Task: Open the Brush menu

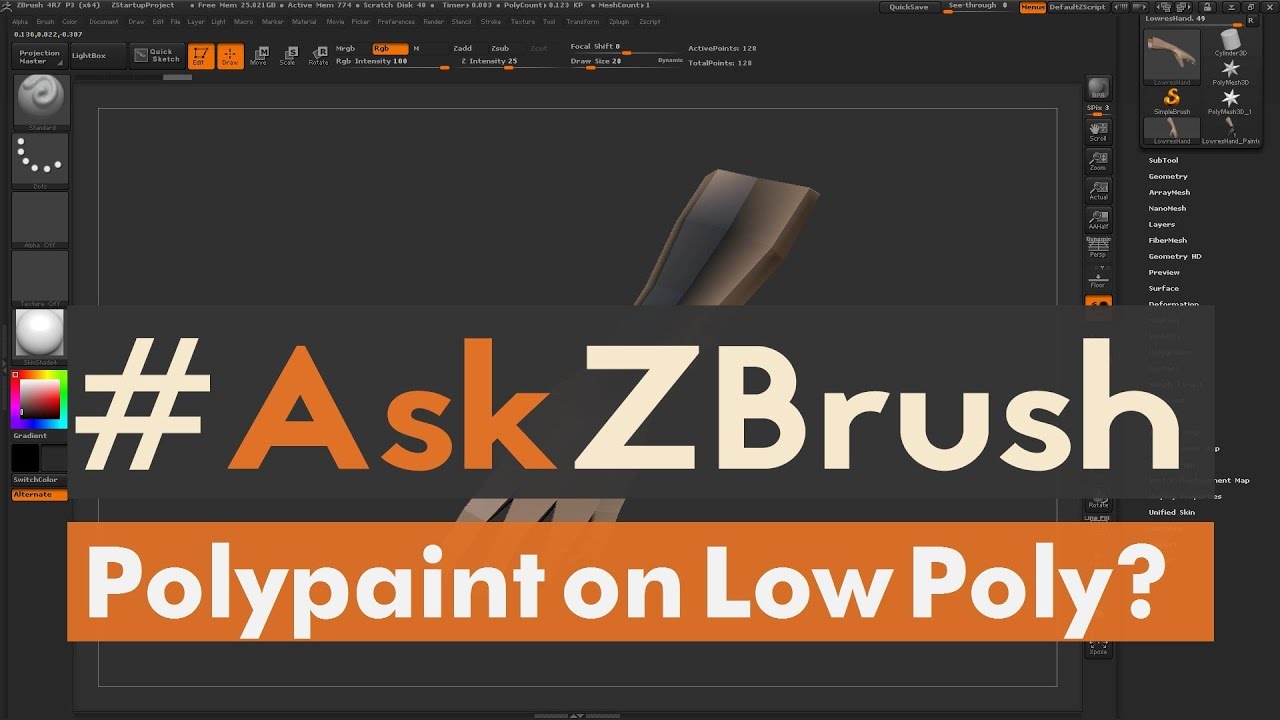Action: (x=45, y=21)
